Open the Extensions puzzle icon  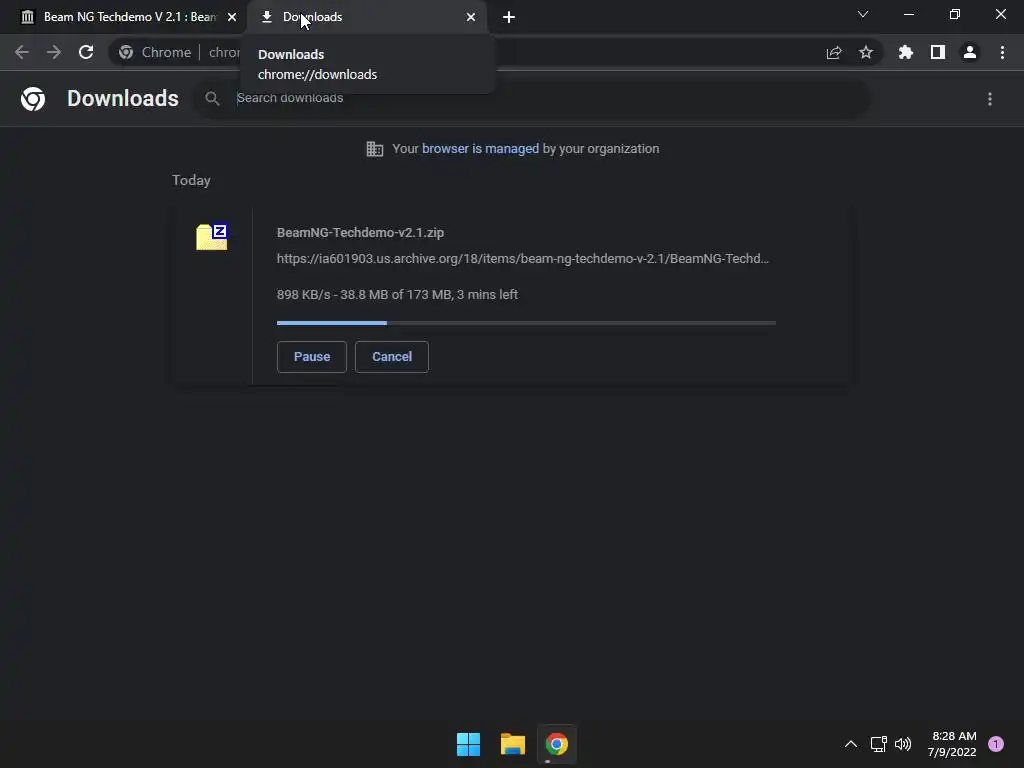coord(906,52)
